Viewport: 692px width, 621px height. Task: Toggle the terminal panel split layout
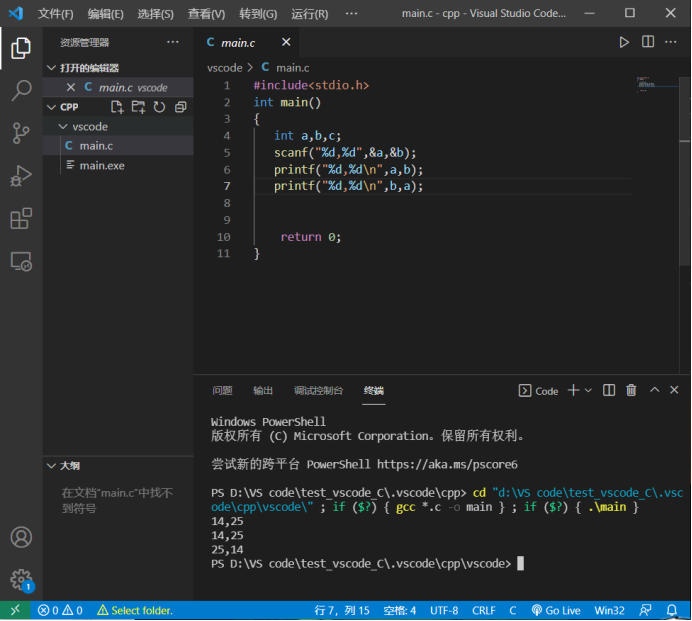coord(609,390)
